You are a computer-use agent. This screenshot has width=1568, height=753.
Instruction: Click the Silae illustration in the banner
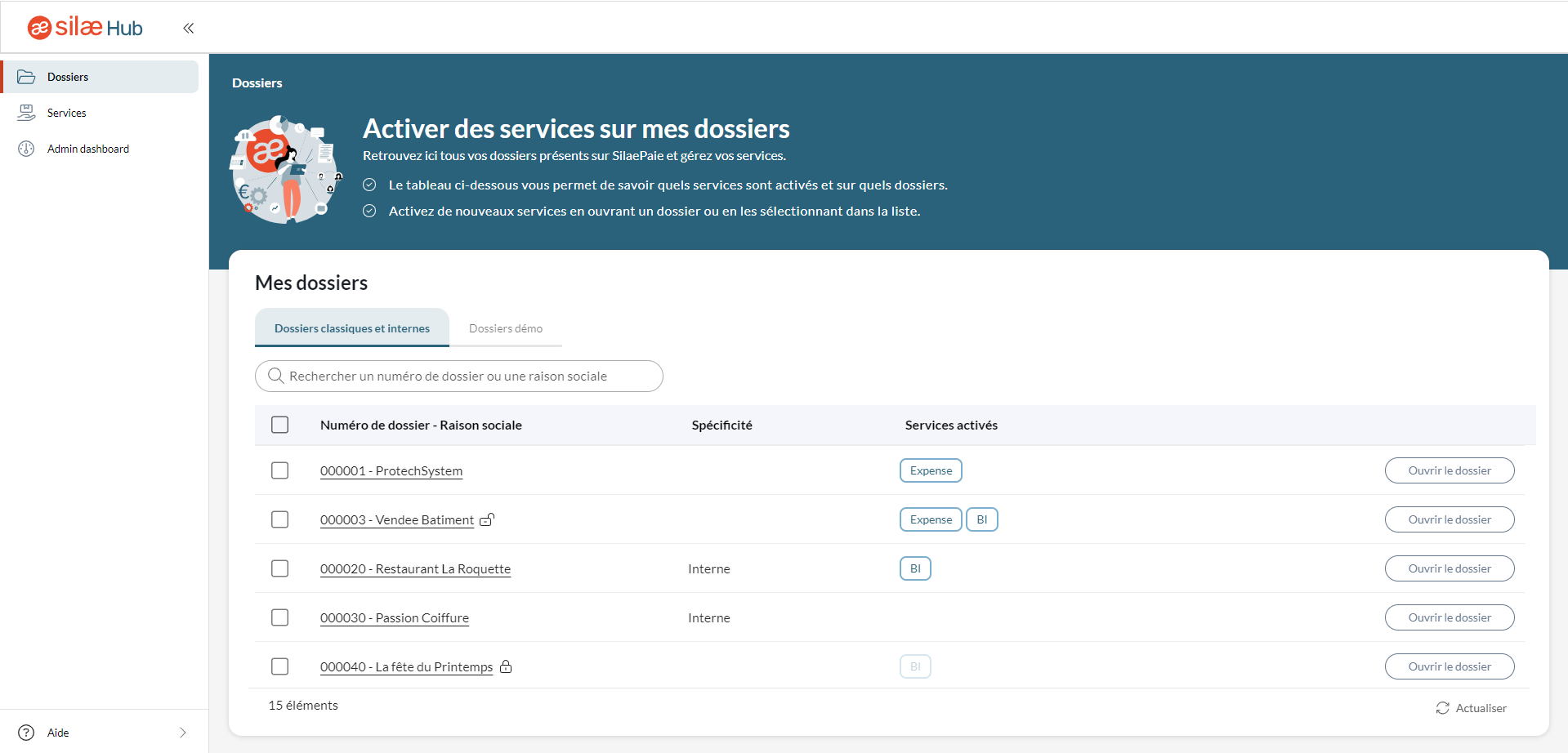(286, 170)
